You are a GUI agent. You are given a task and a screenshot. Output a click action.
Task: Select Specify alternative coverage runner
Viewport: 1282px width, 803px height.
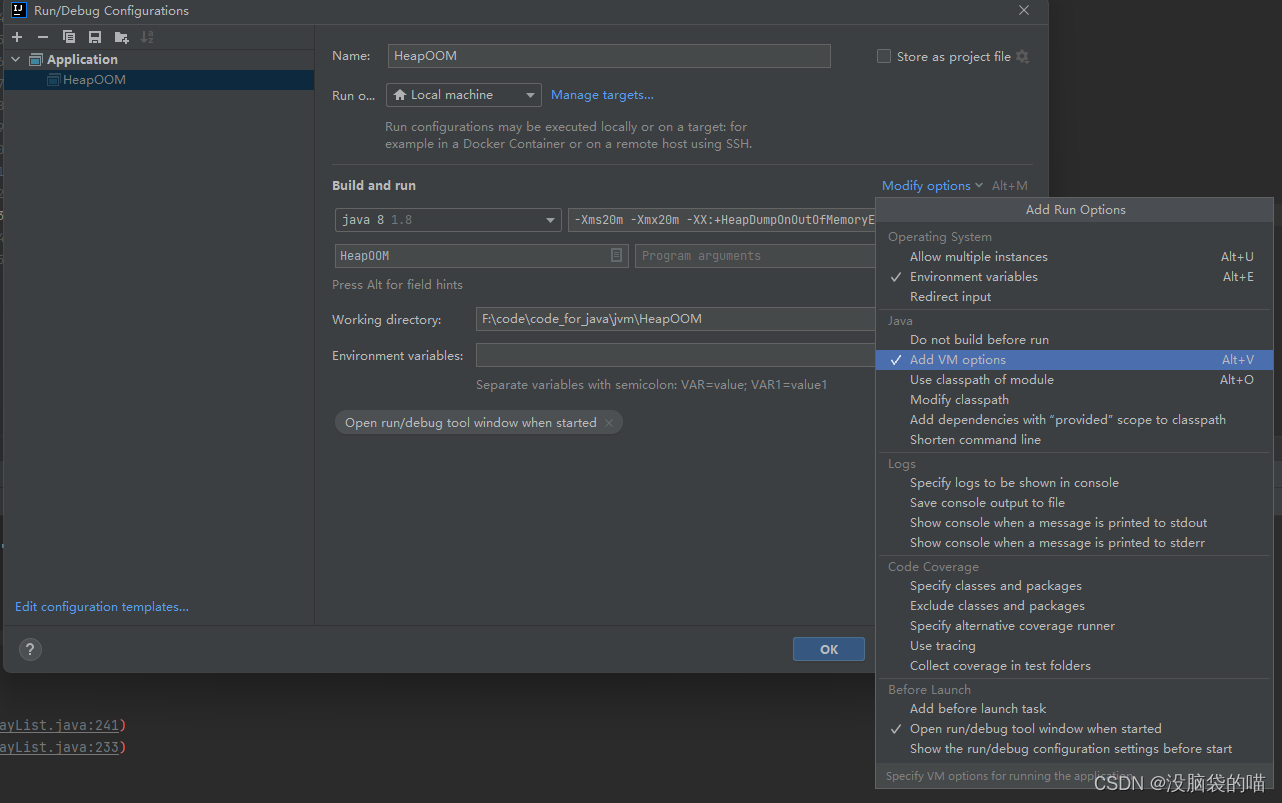click(x=1075, y=626)
